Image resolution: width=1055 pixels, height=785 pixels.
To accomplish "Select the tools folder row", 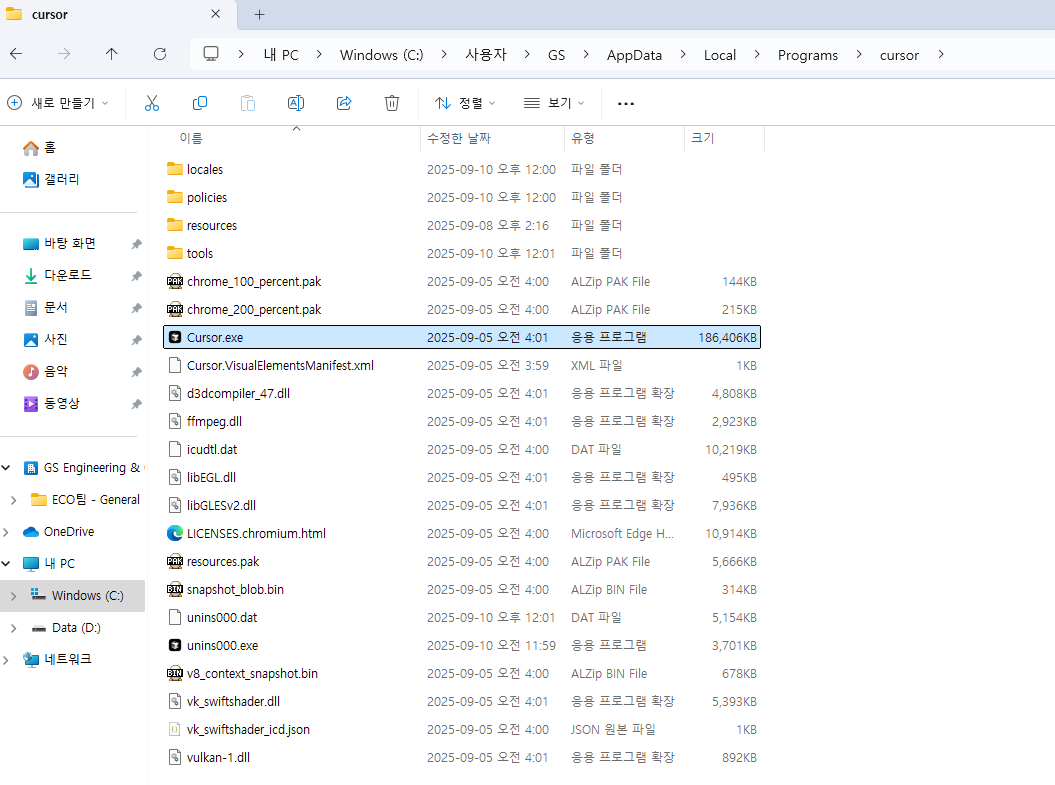I will 462,254.
